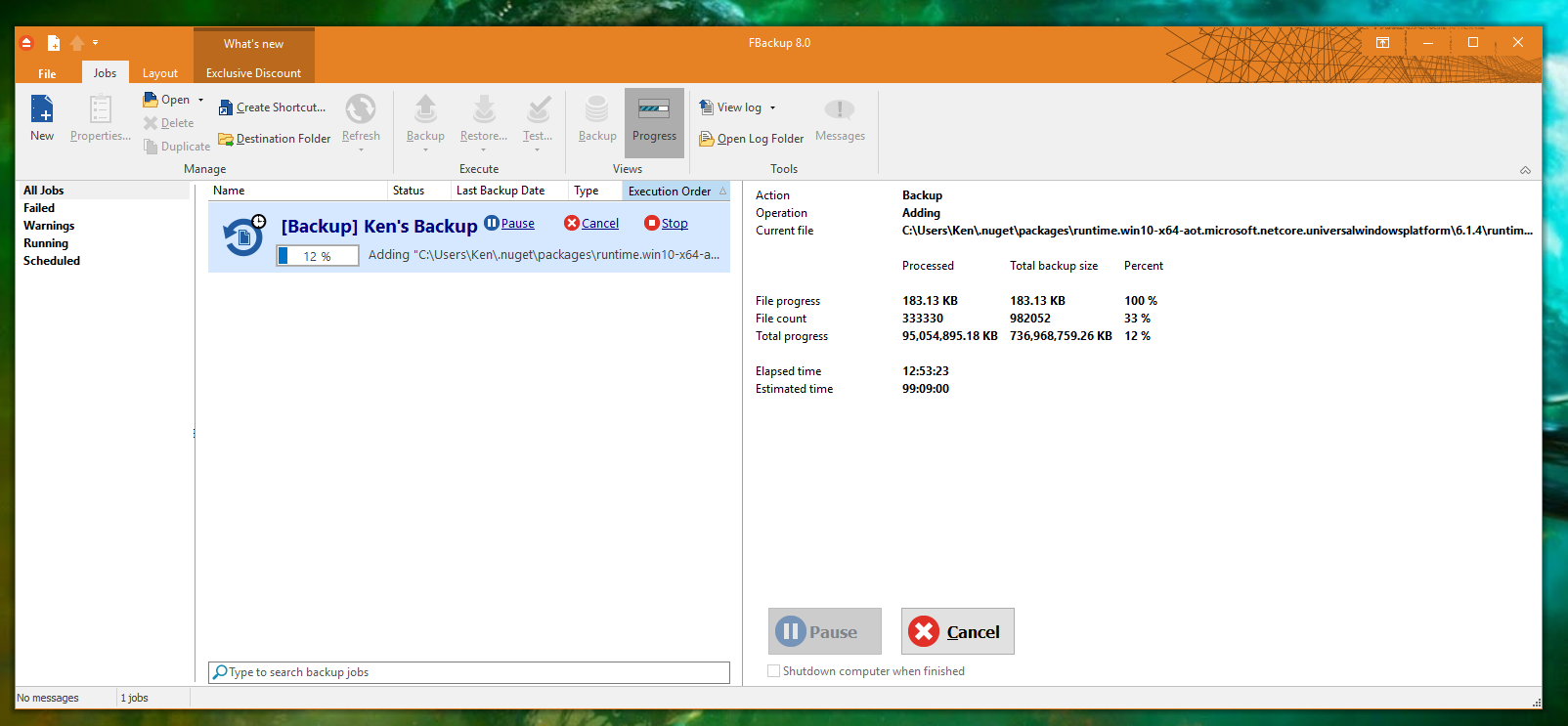The width and height of the screenshot is (1568, 726).
Task: Click the Estimated time value 99:09:00
Action: pos(926,389)
